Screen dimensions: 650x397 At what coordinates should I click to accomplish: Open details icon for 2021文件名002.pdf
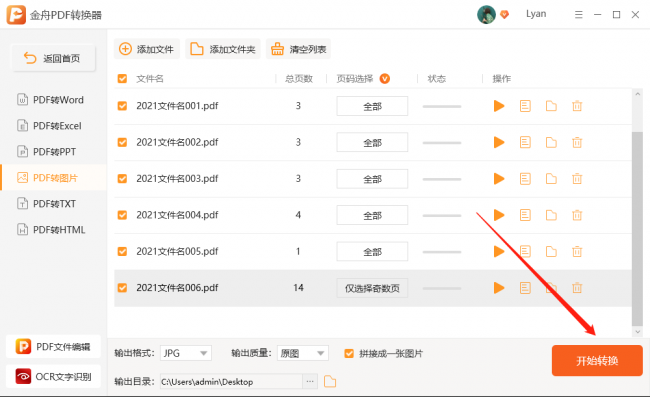[525, 143]
